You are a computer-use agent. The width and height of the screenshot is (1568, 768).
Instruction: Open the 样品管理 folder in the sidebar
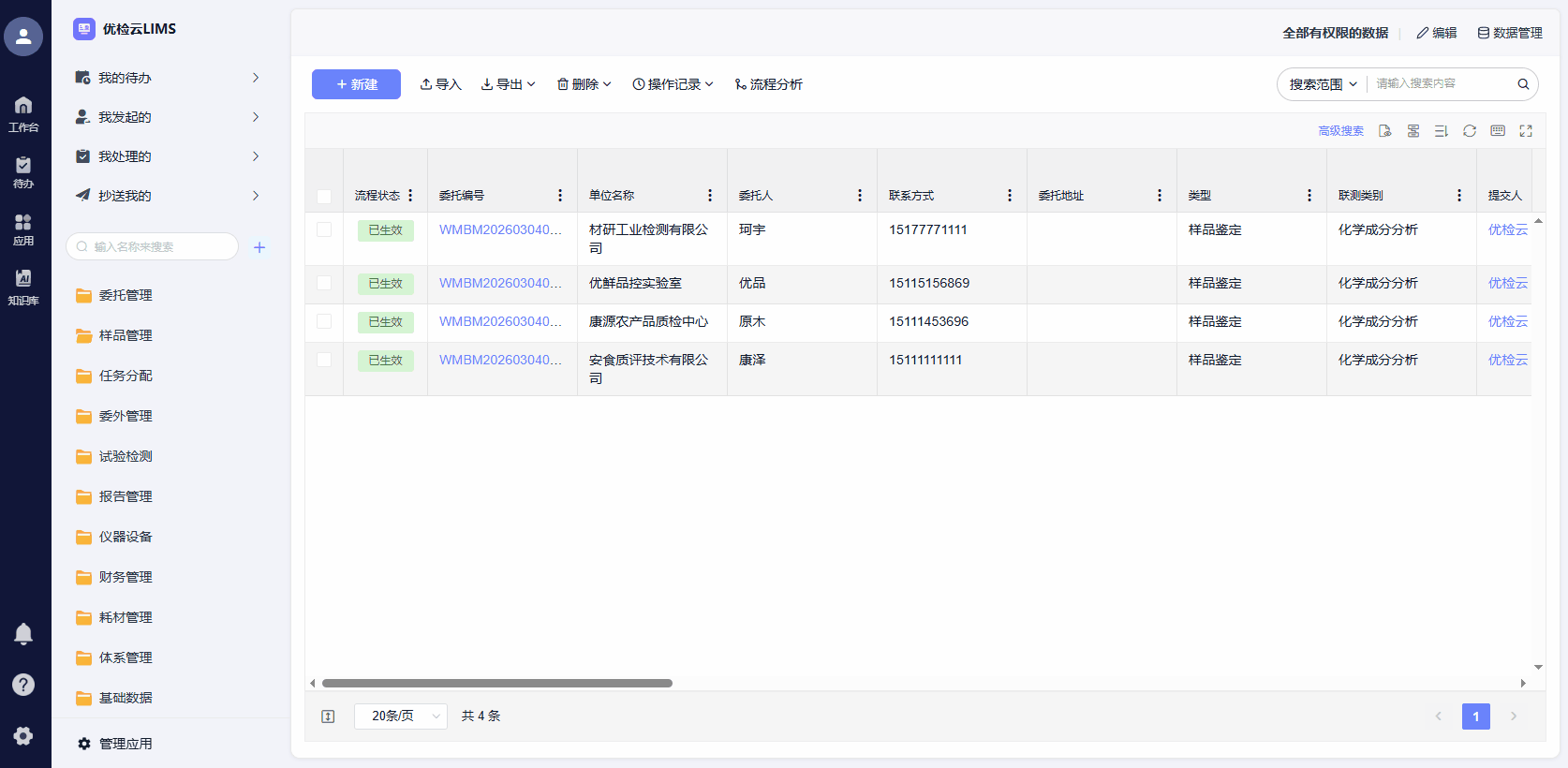coord(126,335)
